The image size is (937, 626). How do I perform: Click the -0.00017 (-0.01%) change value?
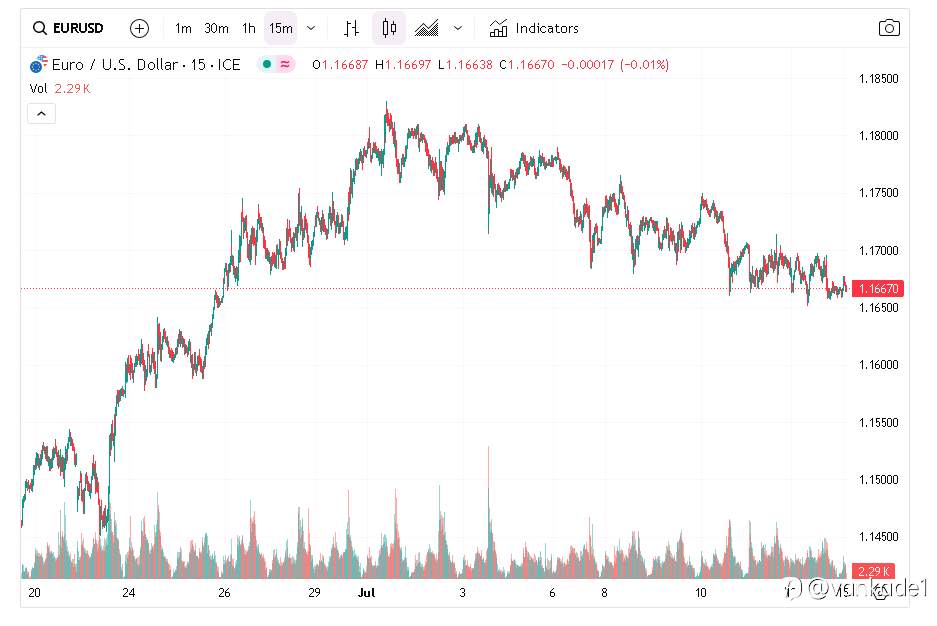(x=615, y=65)
